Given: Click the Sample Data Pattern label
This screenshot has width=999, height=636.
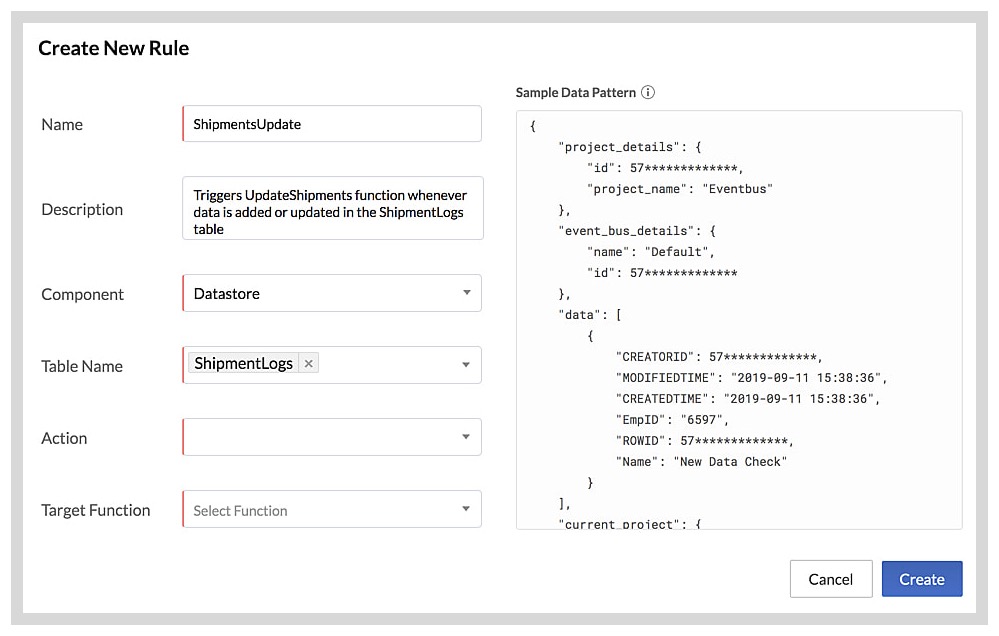Looking at the screenshot, I should [574, 92].
